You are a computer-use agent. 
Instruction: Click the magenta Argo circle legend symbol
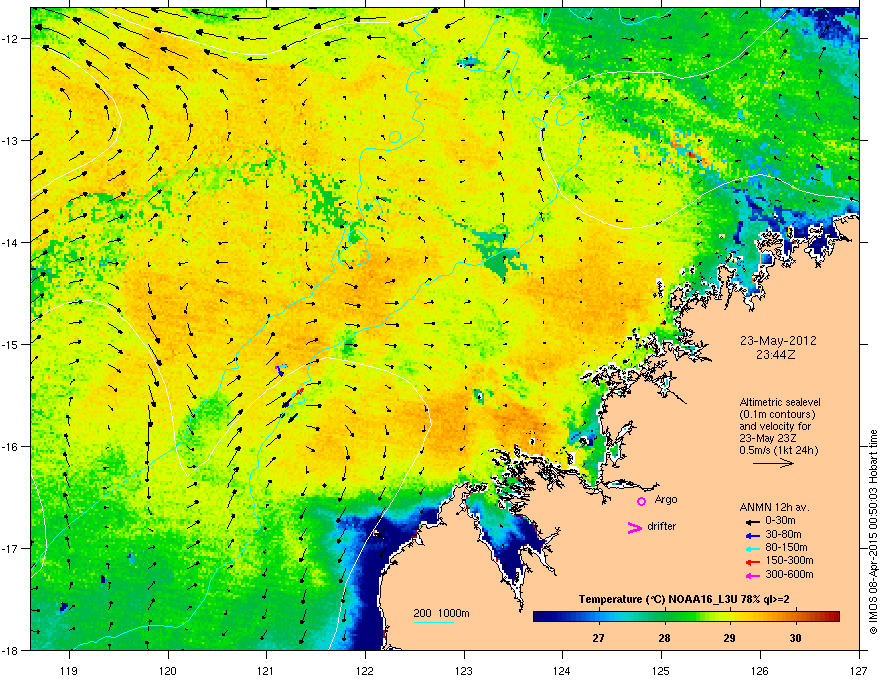[x=641, y=501]
